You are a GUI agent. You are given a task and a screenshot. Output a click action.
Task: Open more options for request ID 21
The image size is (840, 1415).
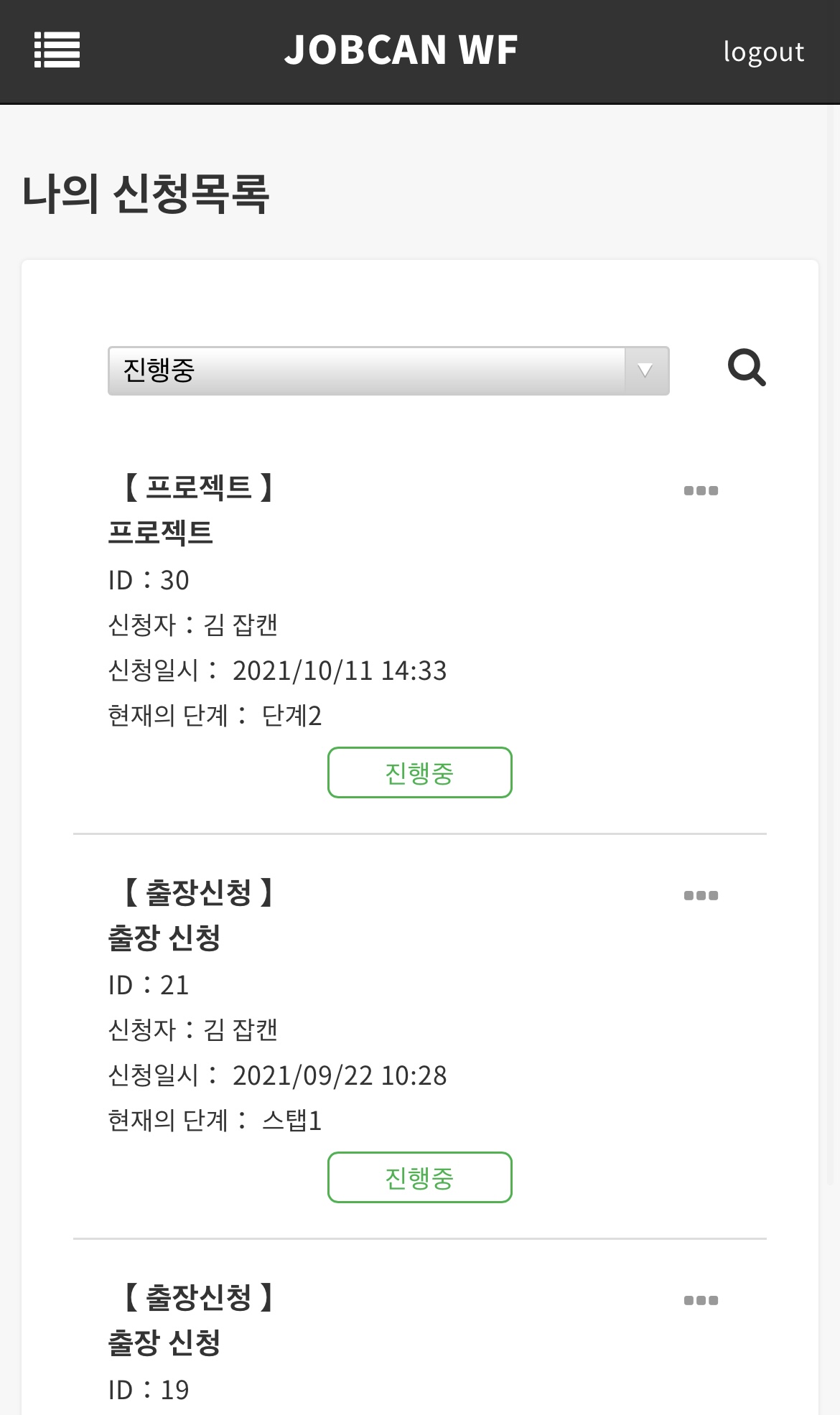[x=701, y=896]
